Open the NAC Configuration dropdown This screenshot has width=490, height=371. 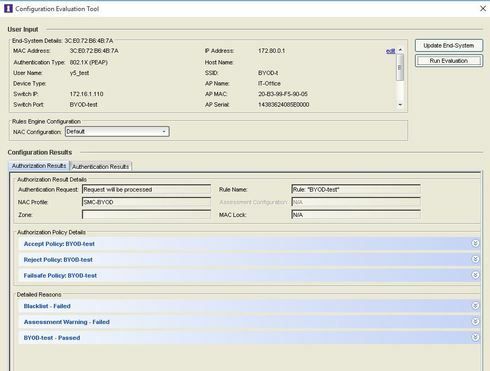click(x=117, y=131)
